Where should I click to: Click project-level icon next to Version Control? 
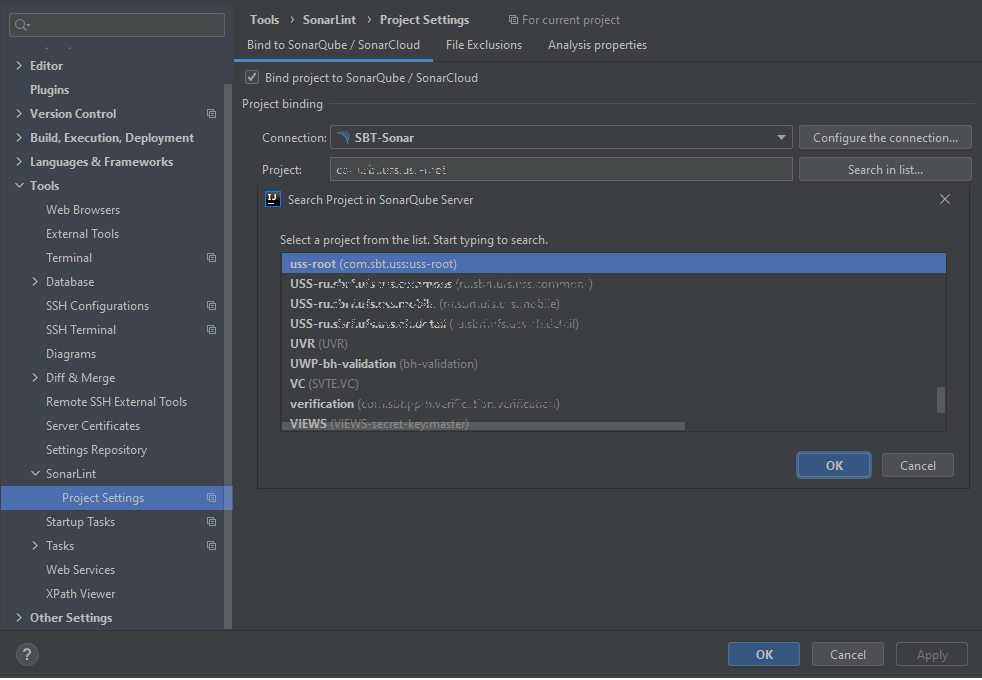[211, 114]
